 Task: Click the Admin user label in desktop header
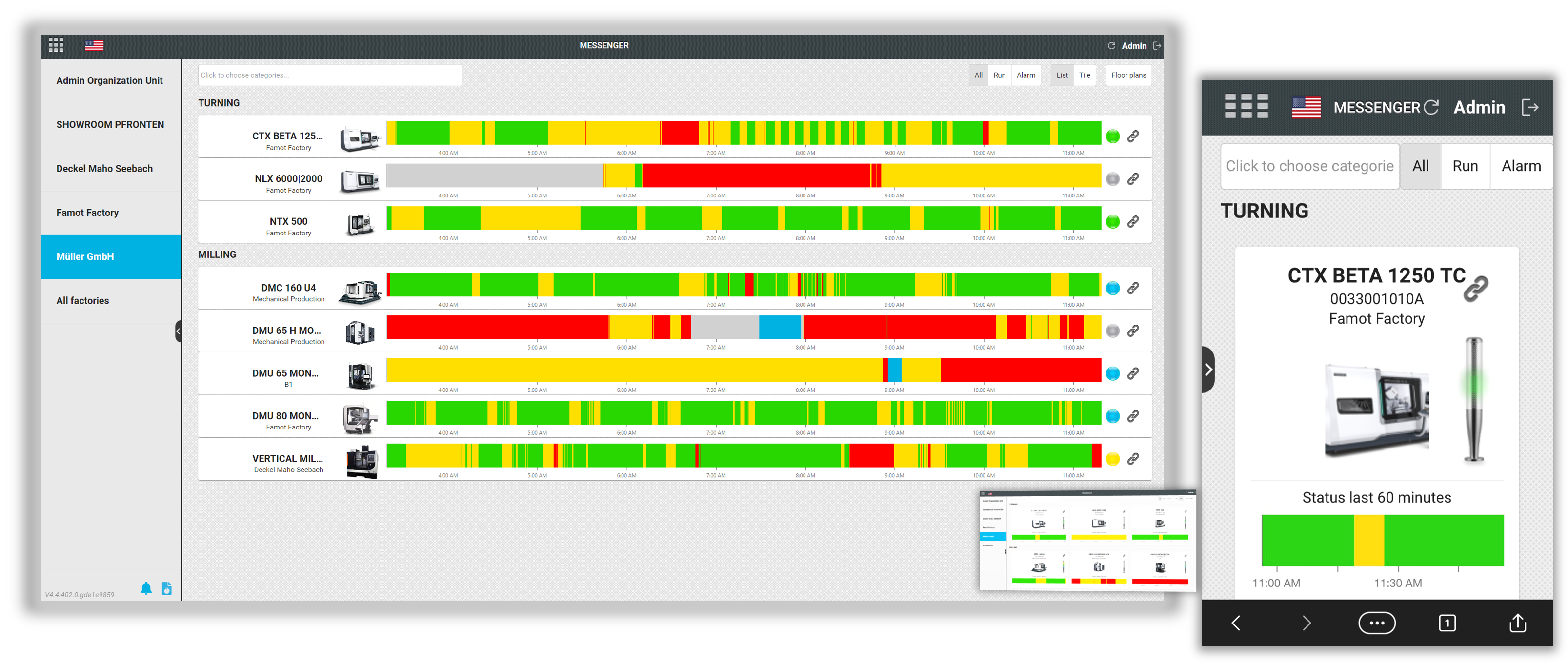coord(1134,46)
